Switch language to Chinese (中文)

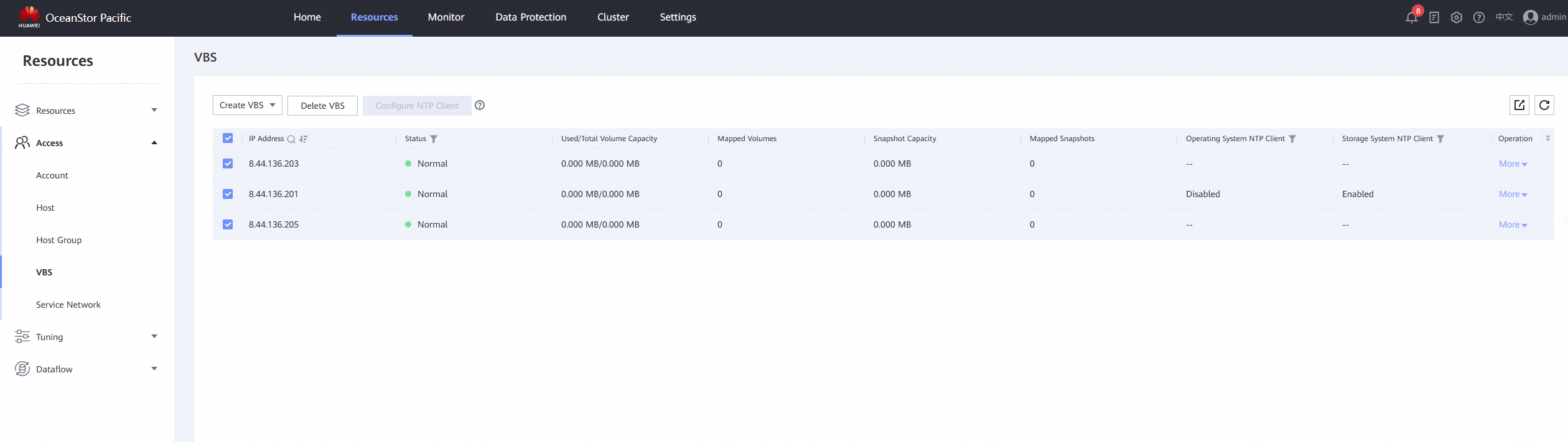(x=1504, y=17)
